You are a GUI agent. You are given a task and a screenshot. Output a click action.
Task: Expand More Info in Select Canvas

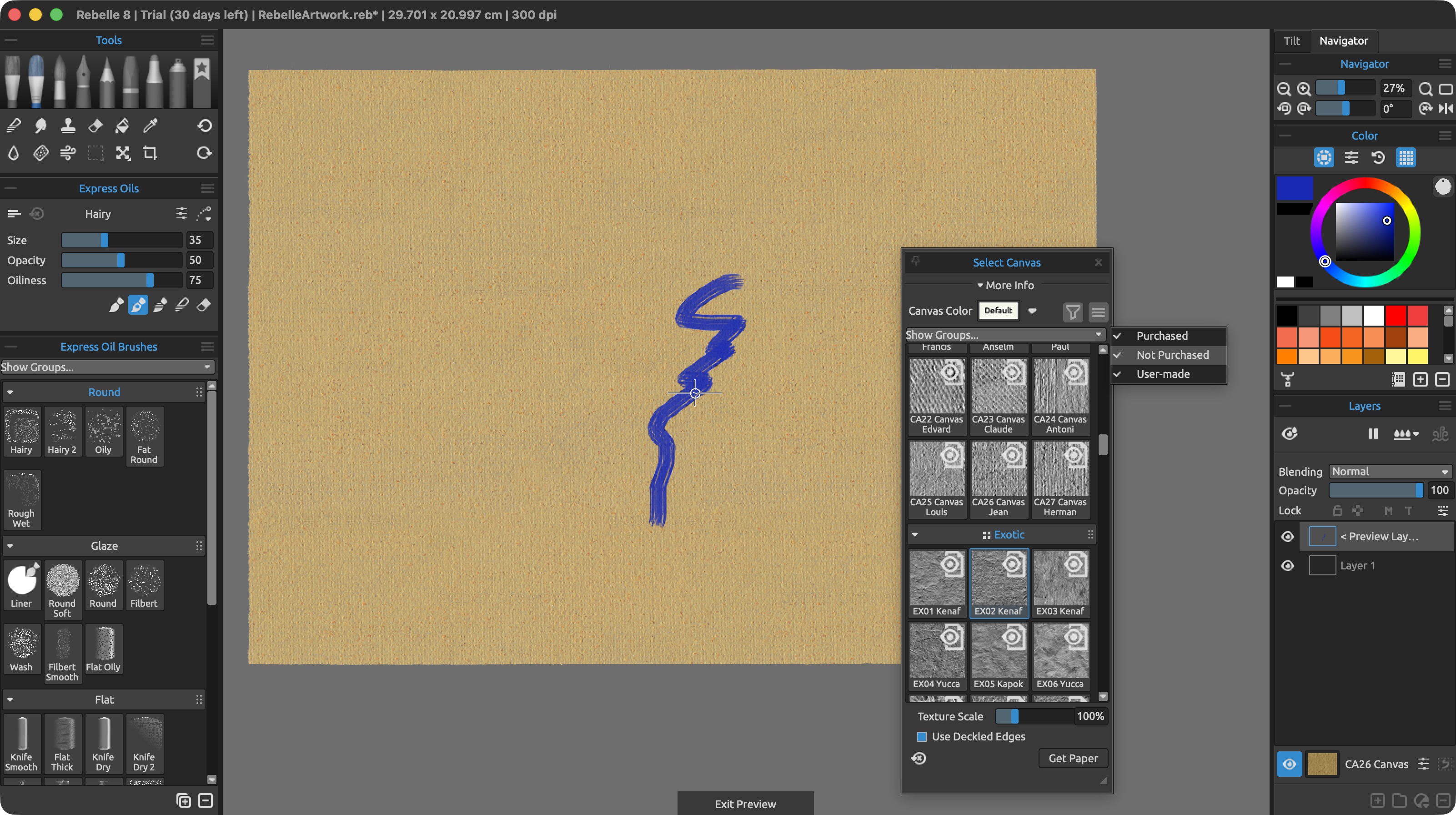coord(1006,286)
